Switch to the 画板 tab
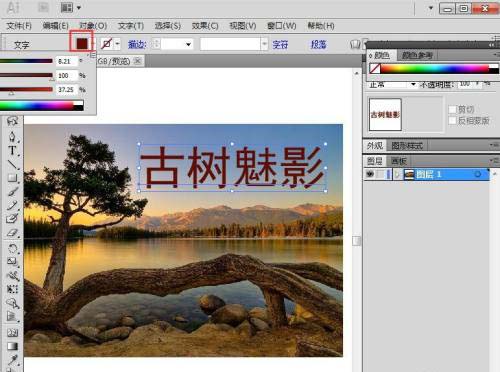Image resolution: width=500 pixels, height=372 pixels. (399, 161)
